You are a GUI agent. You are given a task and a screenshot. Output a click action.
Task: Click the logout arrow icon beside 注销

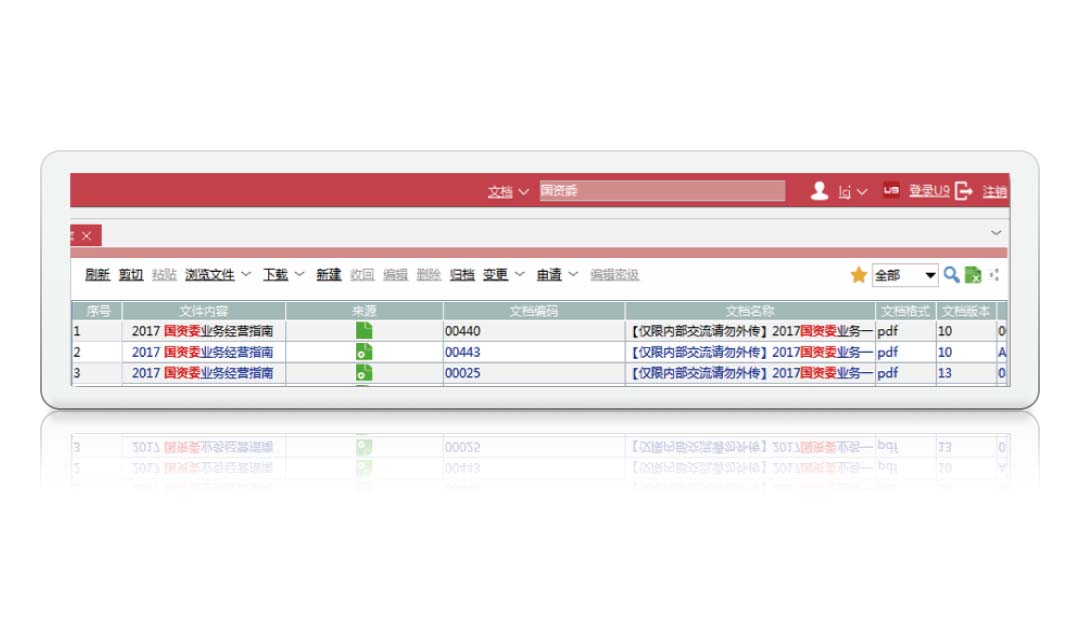click(x=963, y=191)
